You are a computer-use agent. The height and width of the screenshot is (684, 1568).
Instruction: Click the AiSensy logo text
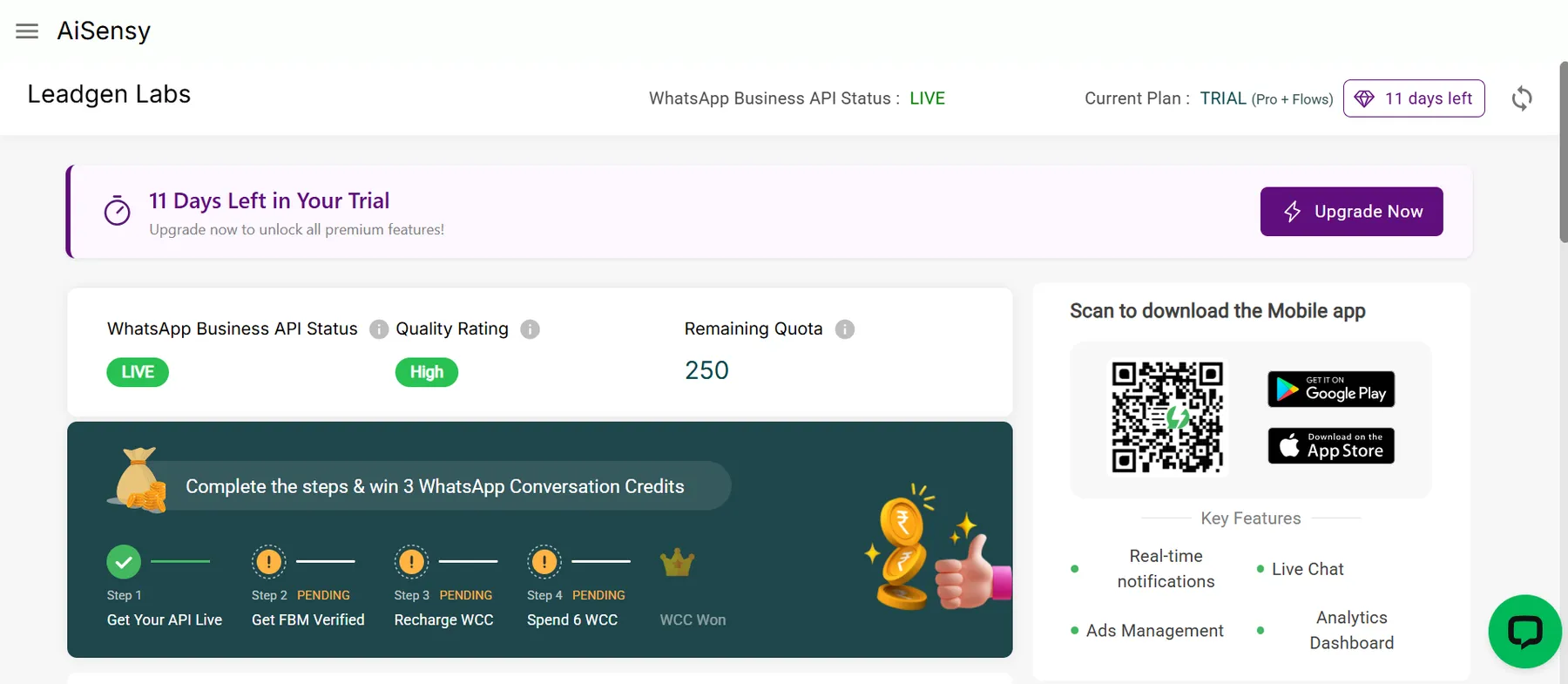104,31
